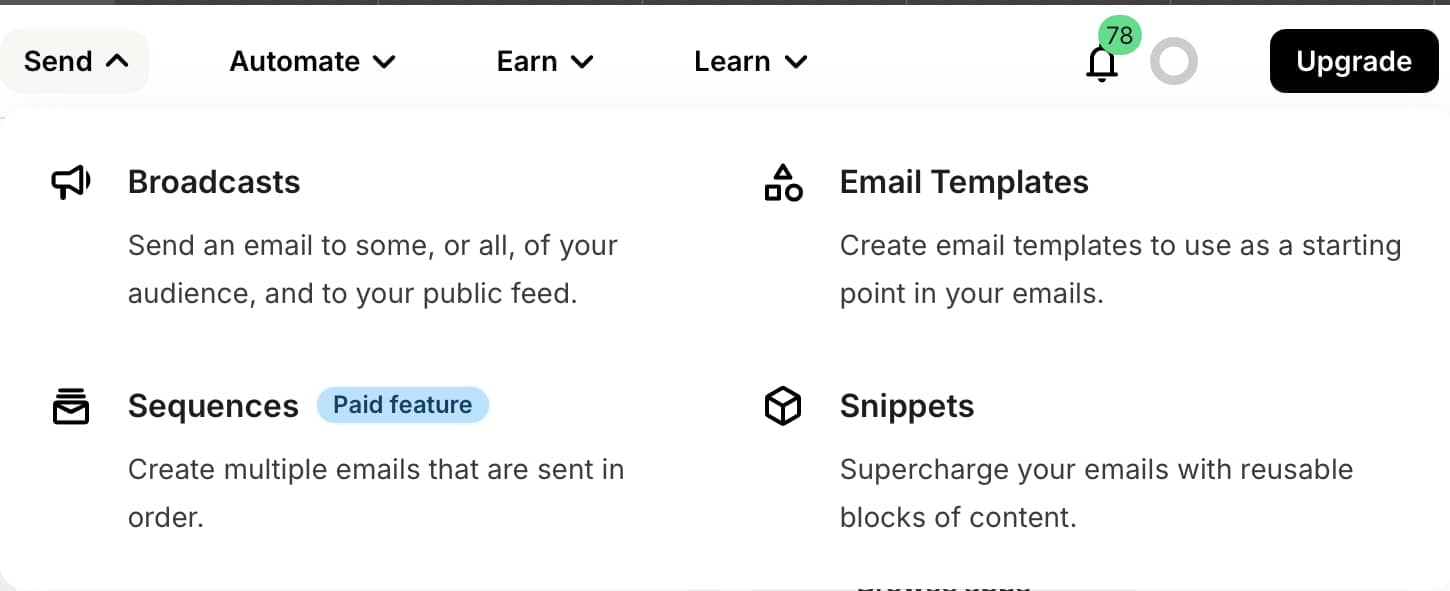Click the Email Templates shapes icon
Image resolution: width=1450 pixels, height=591 pixels.
click(x=783, y=183)
